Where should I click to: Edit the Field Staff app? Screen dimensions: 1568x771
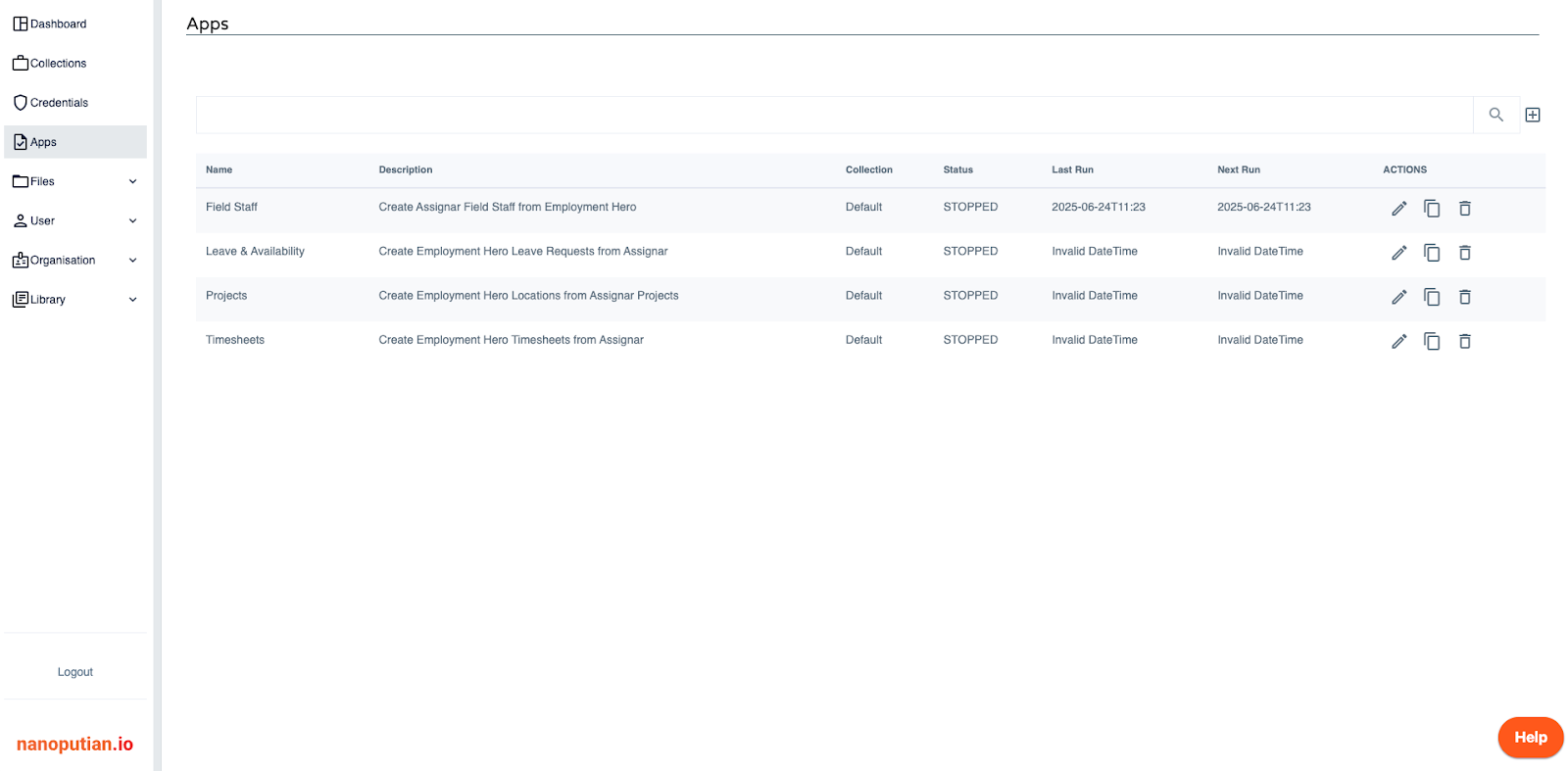[1398, 208]
